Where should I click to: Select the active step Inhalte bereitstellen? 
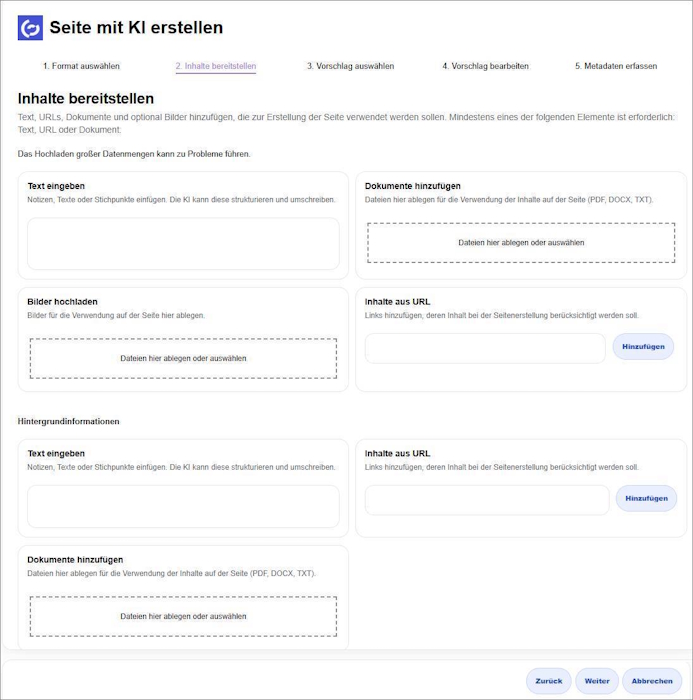tap(215, 66)
